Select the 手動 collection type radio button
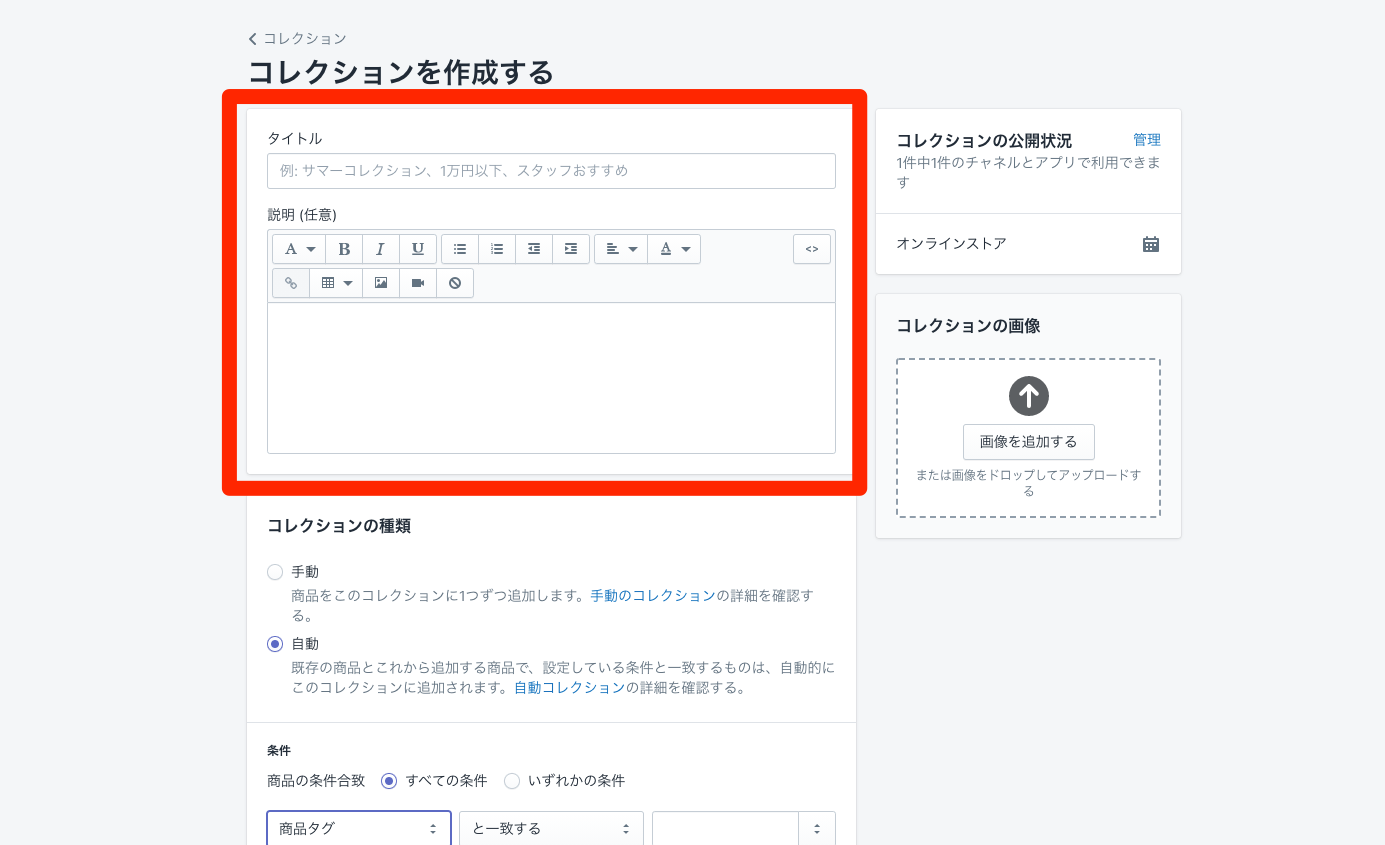This screenshot has height=845, width=1385. 275,571
